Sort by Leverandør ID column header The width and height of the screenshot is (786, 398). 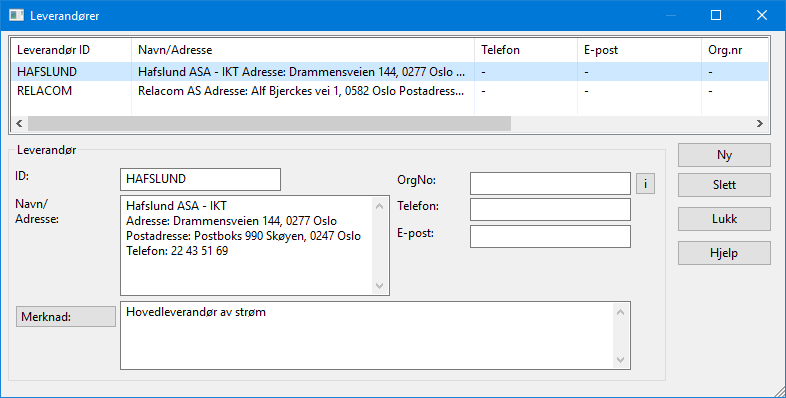click(x=71, y=50)
